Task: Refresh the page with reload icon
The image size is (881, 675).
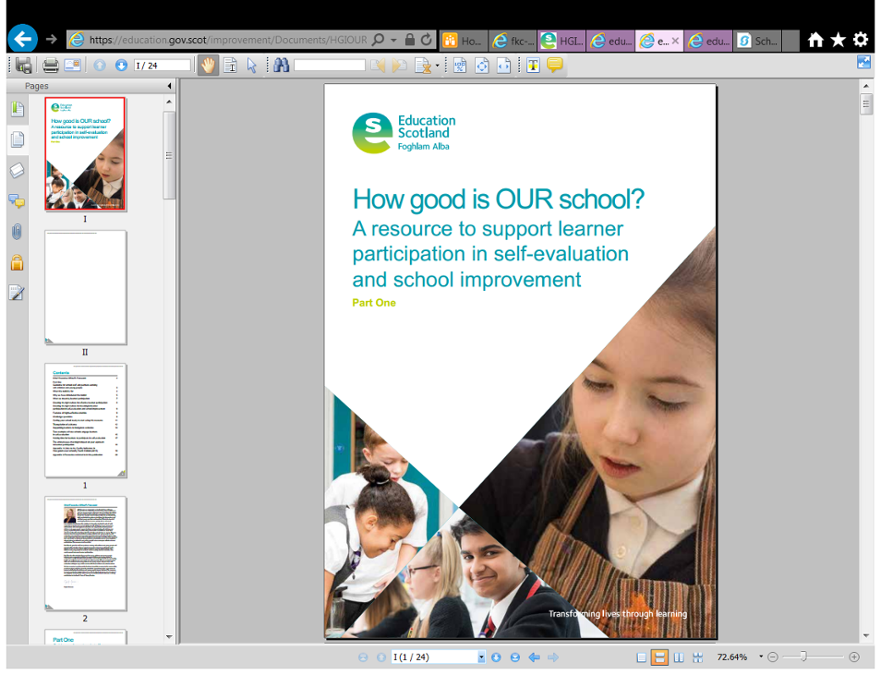Action: tap(427, 39)
